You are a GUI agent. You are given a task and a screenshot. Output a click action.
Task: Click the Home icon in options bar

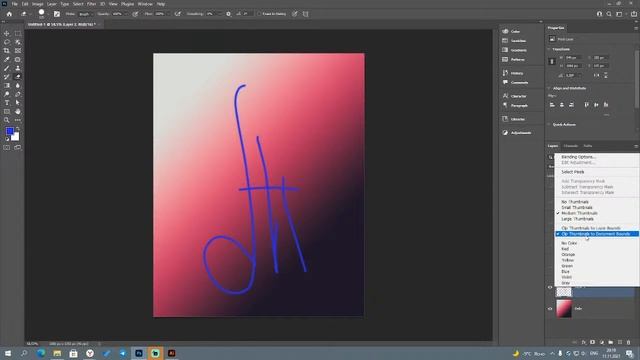[x=9, y=14]
